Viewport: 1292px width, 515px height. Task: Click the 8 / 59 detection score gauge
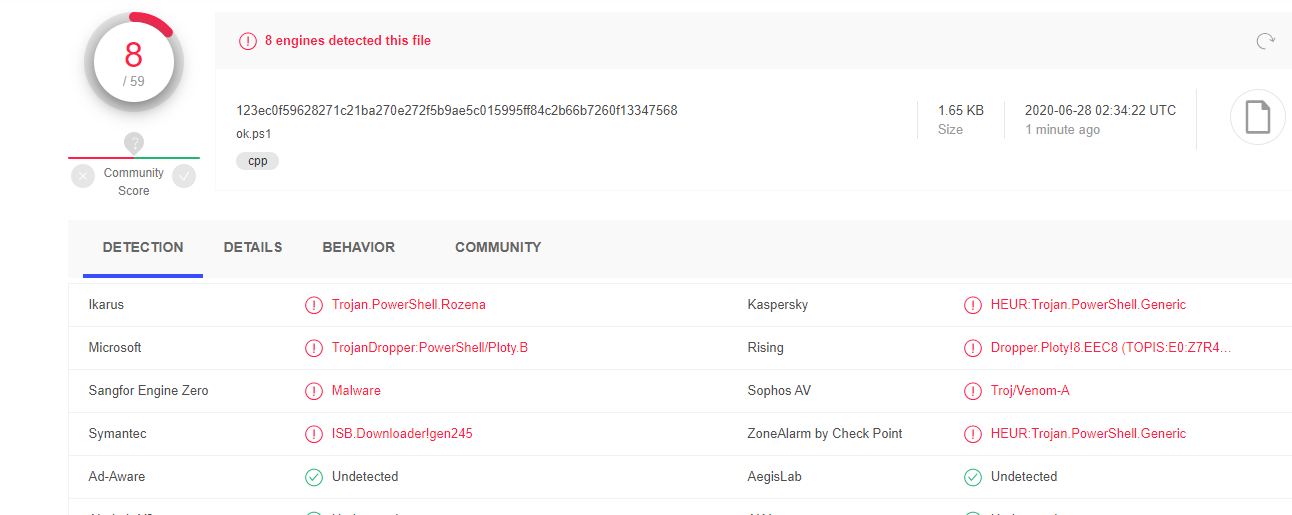(x=134, y=62)
